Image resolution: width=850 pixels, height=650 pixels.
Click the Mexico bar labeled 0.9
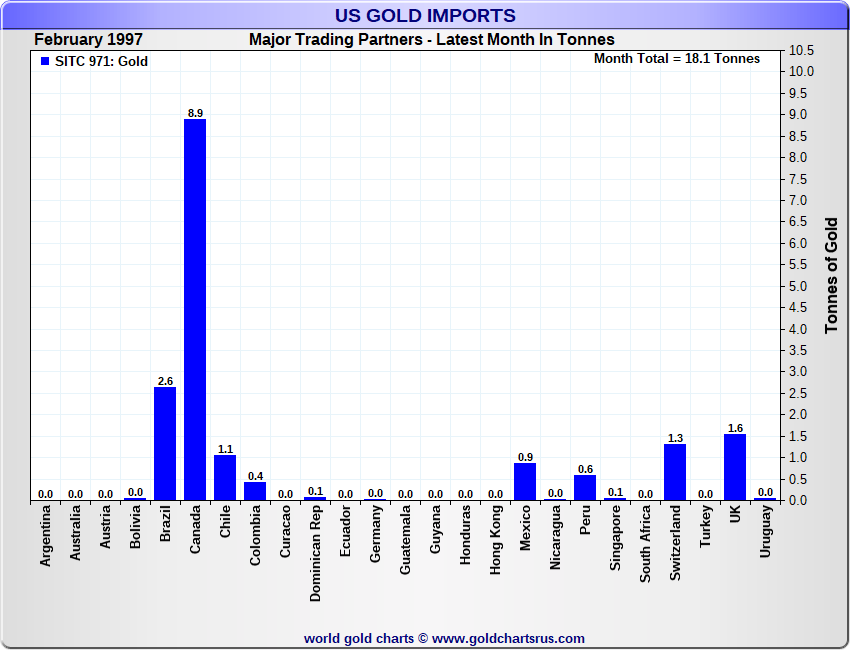click(525, 481)
